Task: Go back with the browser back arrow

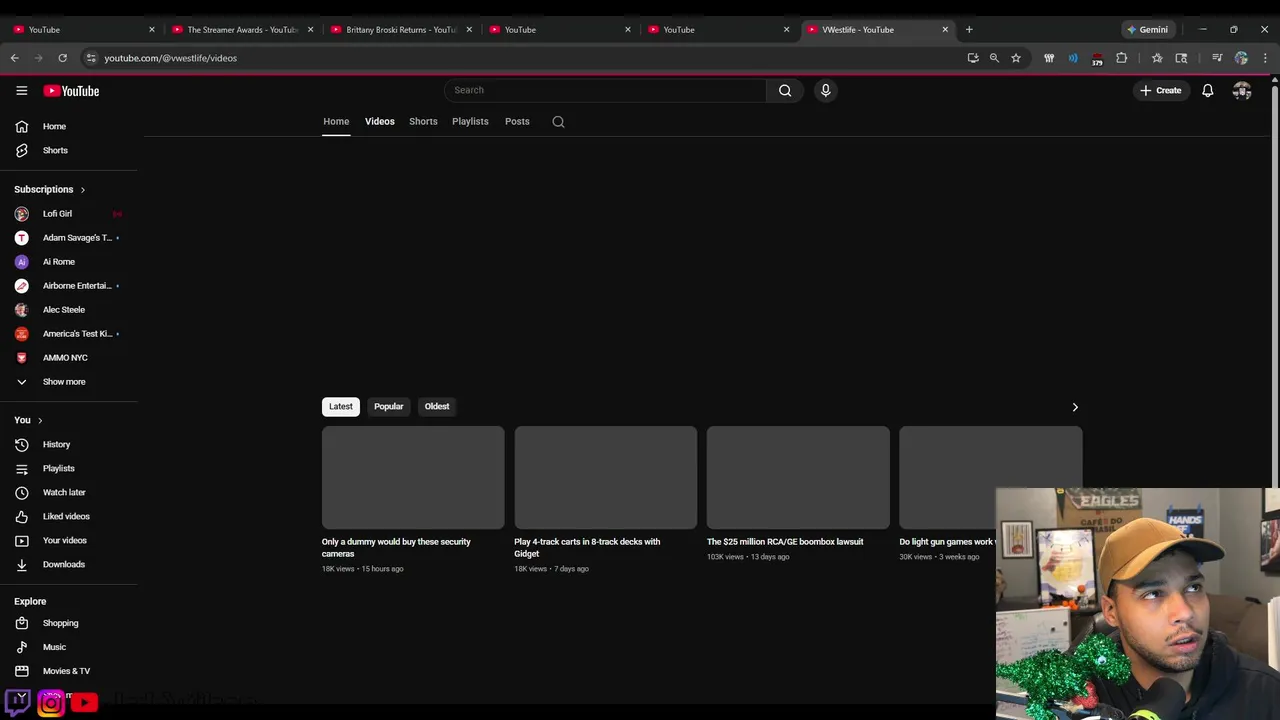Action: pos(15,58)
